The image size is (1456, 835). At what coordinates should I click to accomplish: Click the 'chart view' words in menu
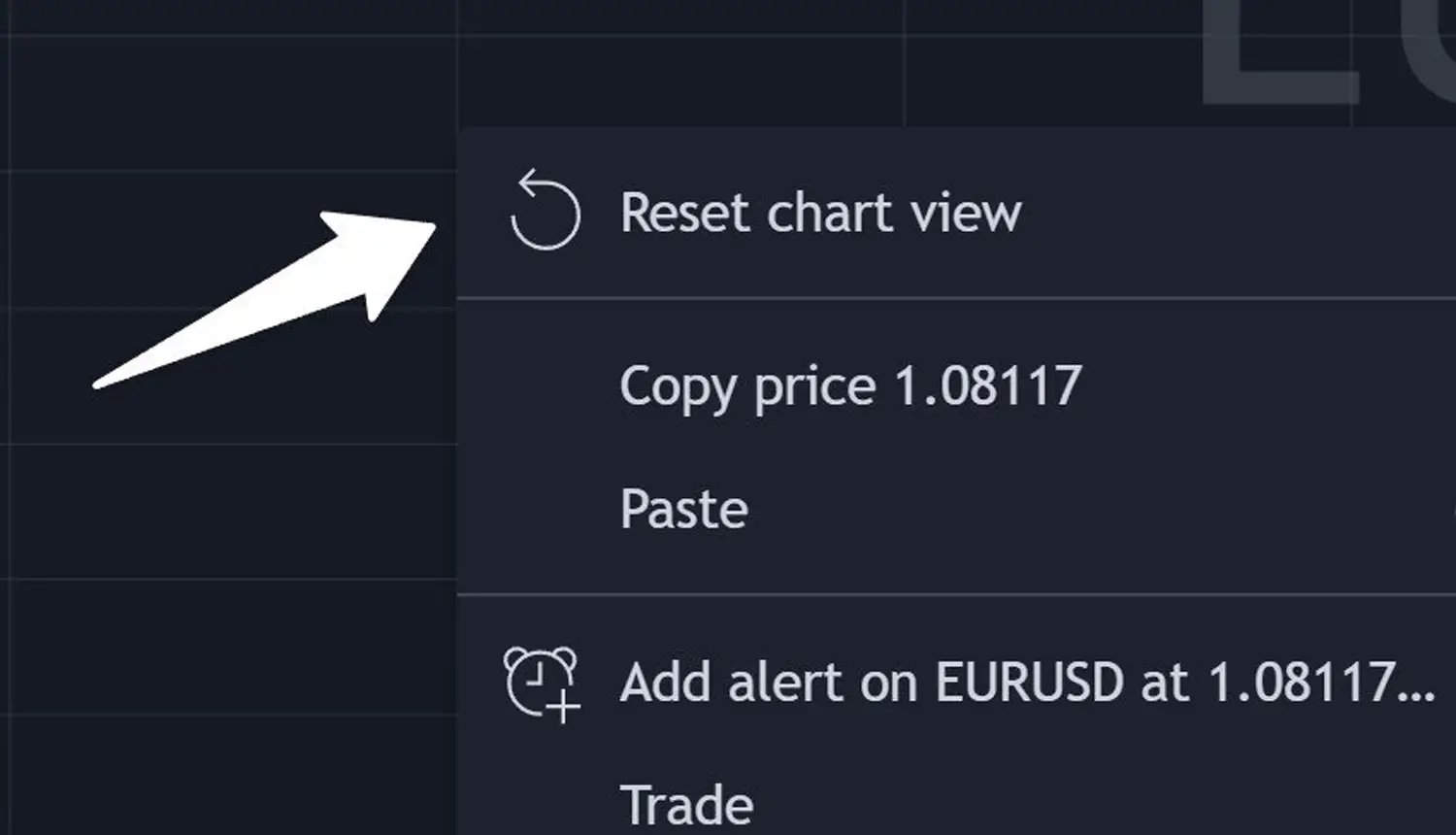pos(894,213)
